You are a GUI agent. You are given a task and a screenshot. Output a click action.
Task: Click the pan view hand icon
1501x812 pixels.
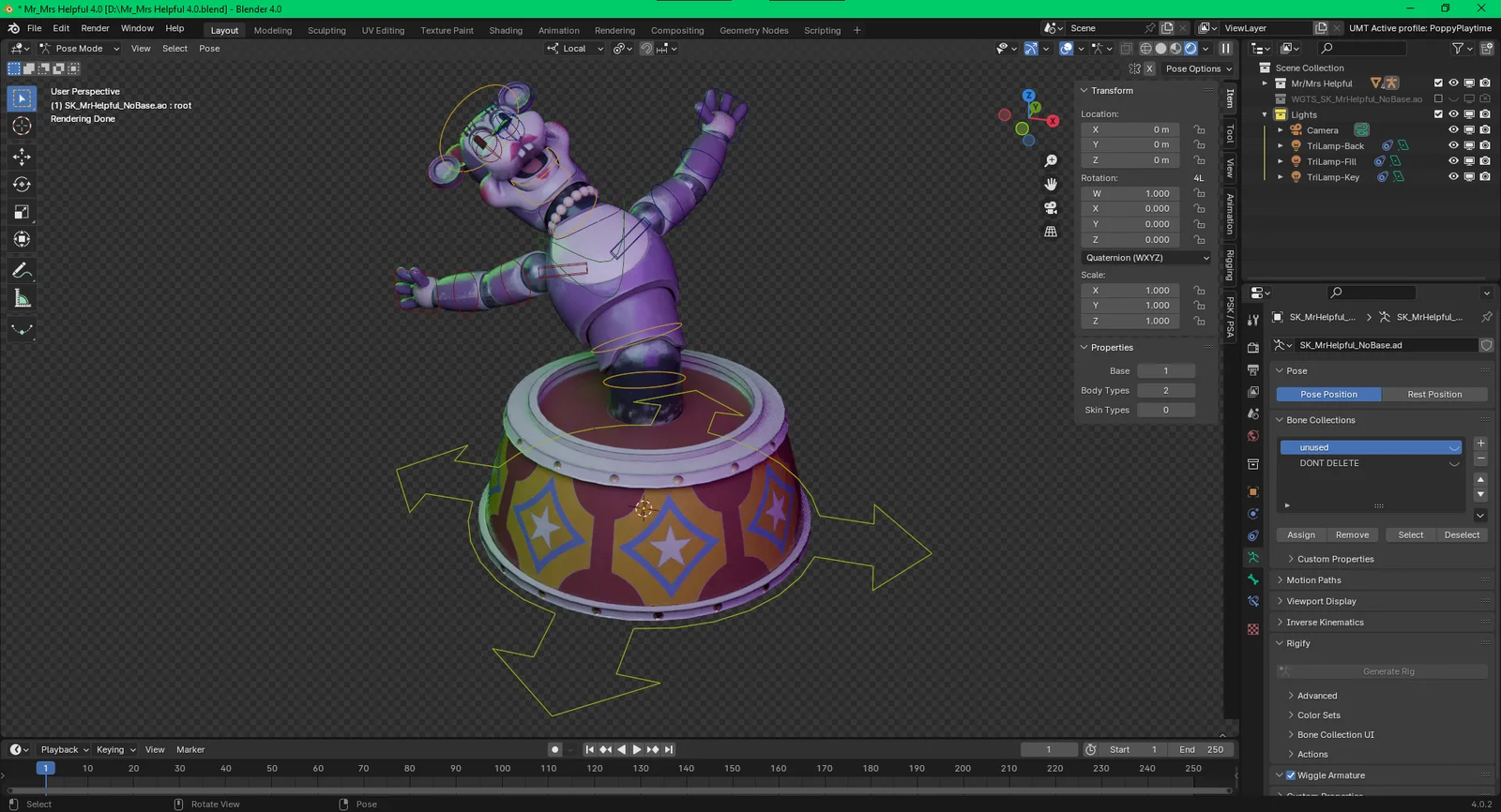(1051, 185)
